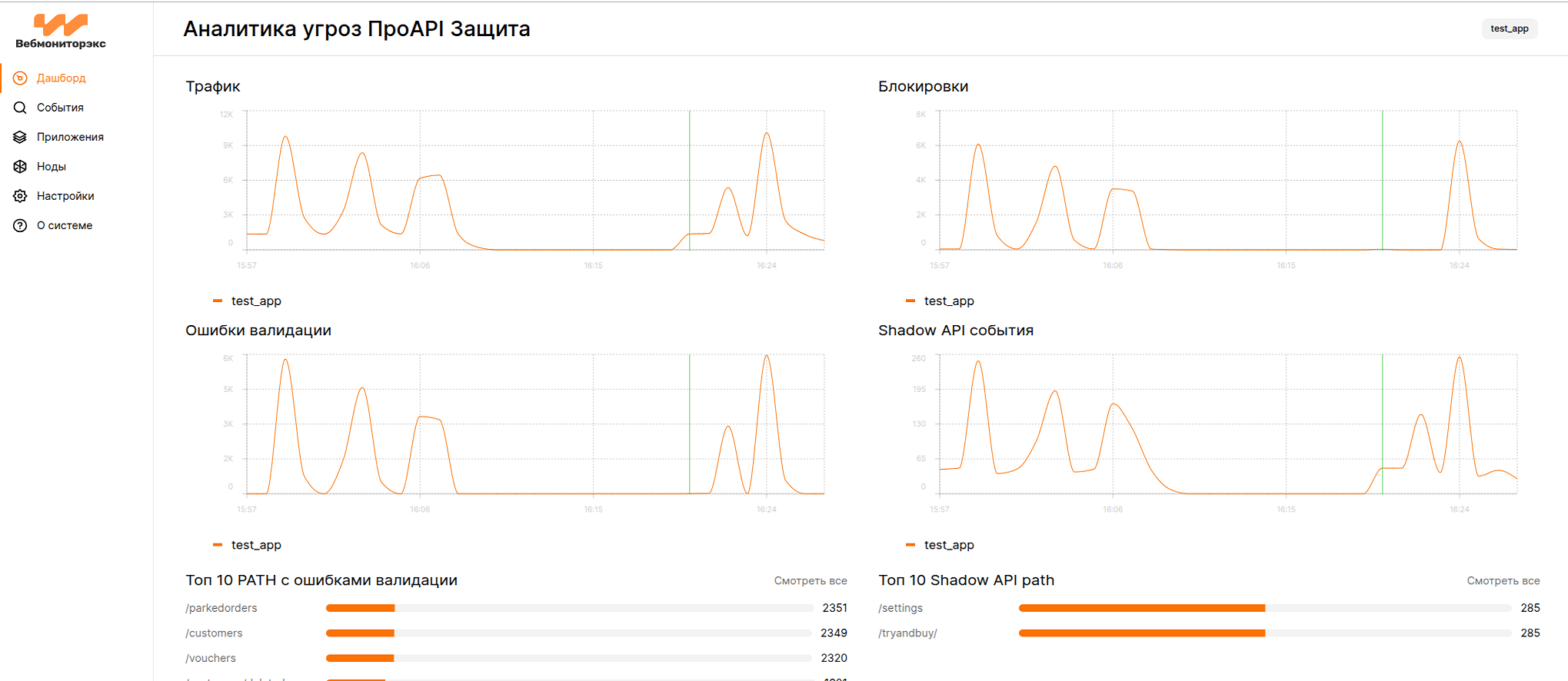Click the Вебмониторэкс logo
Screen dimensions: 1568x681
point(61,32)
